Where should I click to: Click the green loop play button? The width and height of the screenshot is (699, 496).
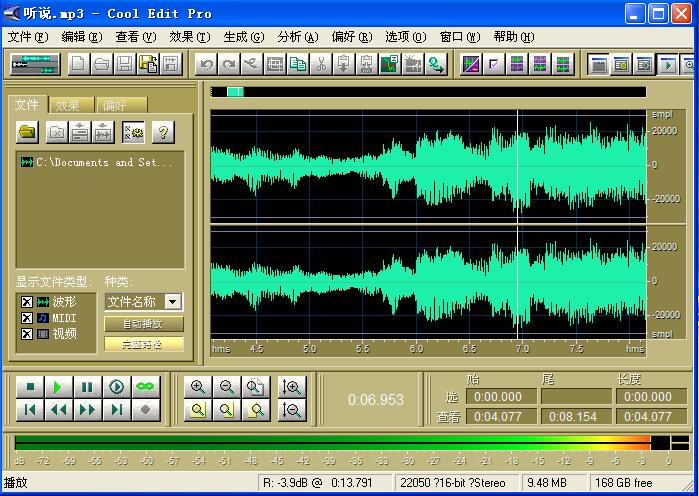[x=146, y=387]
